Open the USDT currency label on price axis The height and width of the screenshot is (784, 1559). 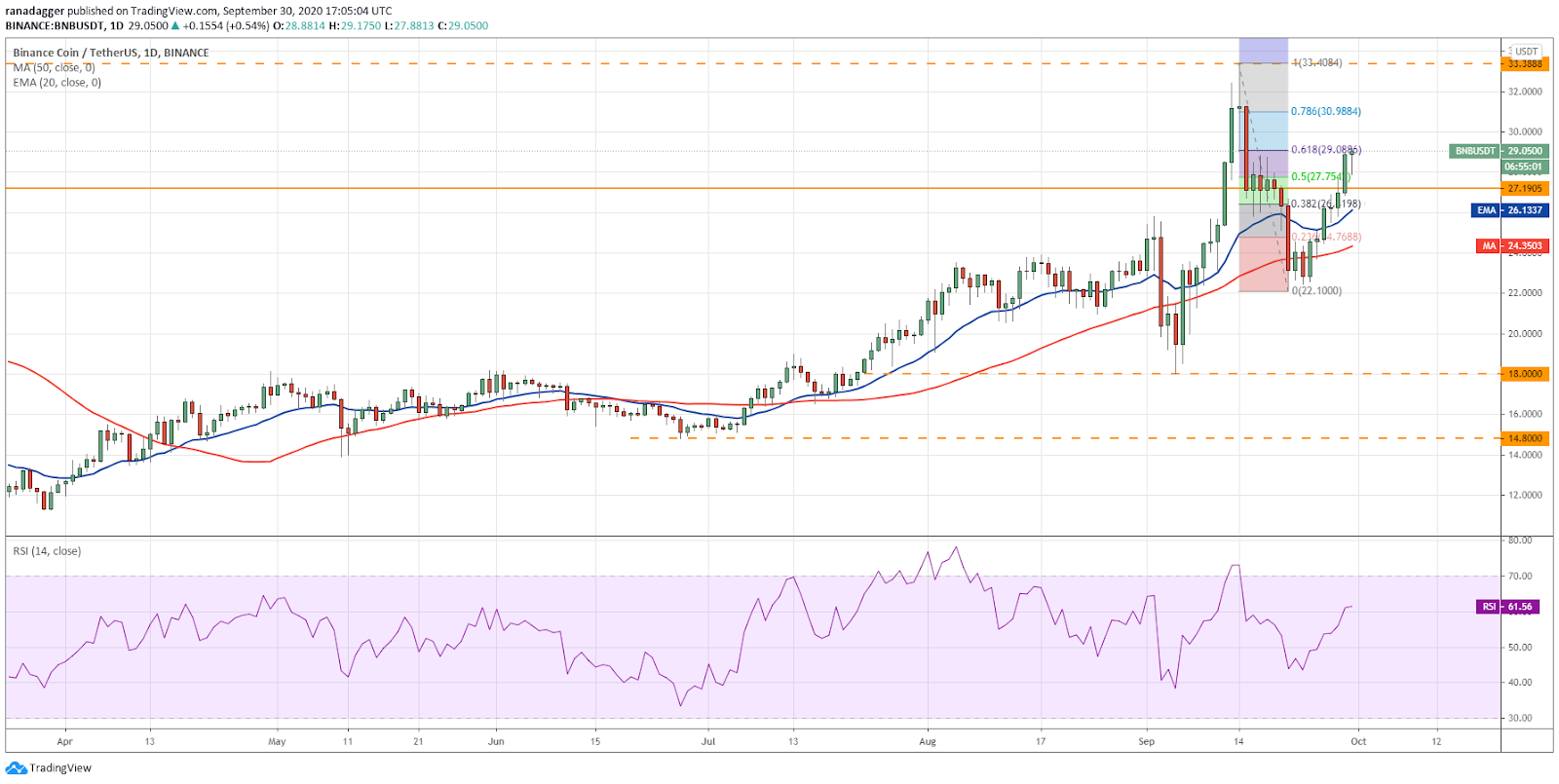1526,51
